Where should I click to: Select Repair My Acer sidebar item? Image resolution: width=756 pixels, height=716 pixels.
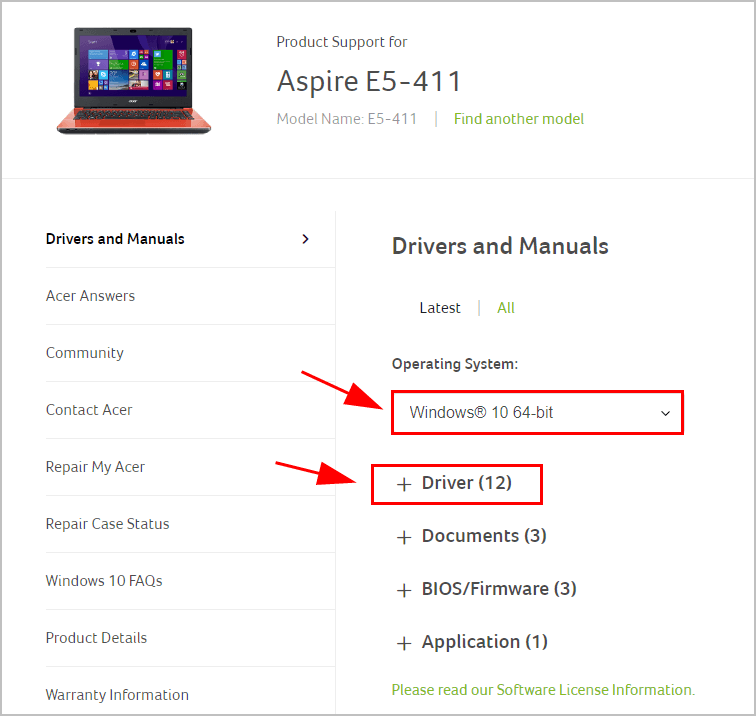click(x=95, y=467)
